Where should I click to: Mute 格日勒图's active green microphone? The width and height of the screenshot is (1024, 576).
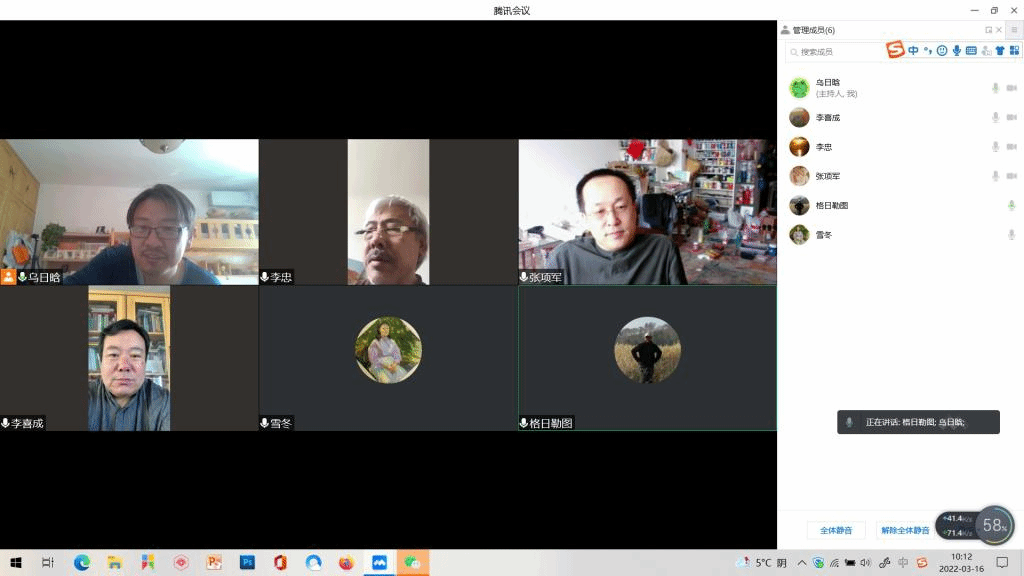(1011, 205)
